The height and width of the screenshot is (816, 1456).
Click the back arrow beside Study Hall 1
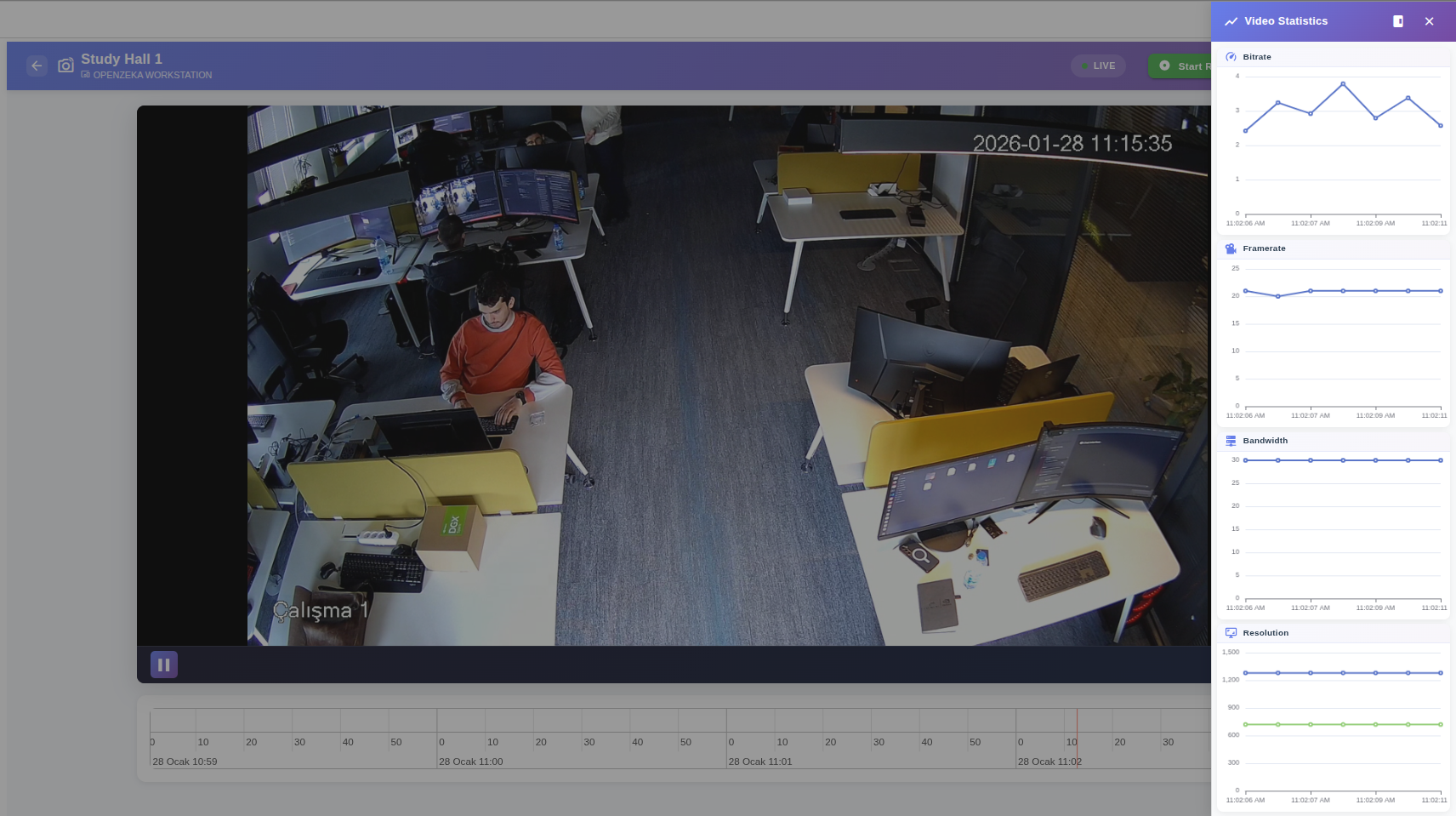pos(37,66)
